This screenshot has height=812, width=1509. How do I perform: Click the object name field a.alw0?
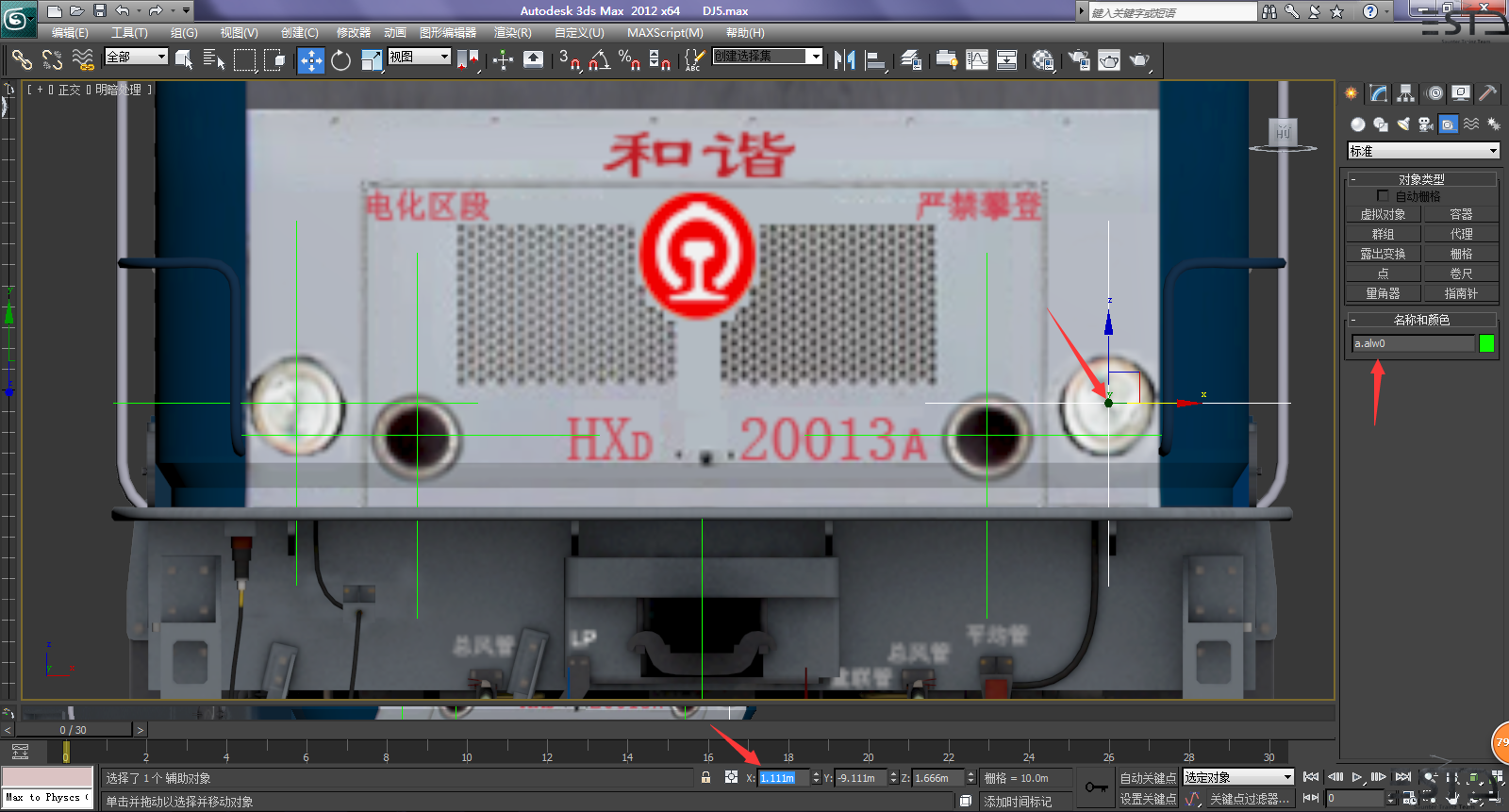pyautogui.click(x=1413, y=343)
